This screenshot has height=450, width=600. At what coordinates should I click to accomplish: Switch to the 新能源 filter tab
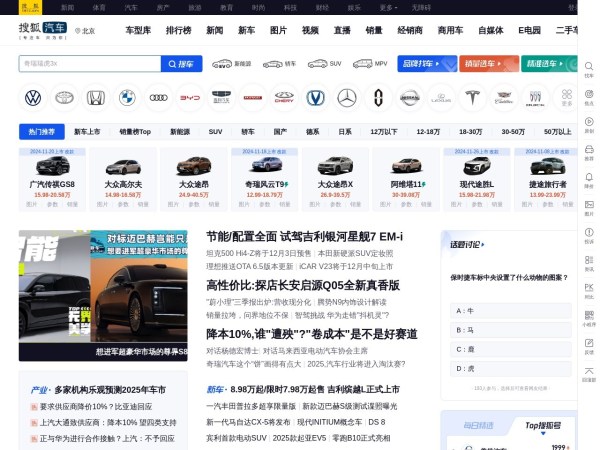pos(180,131)
